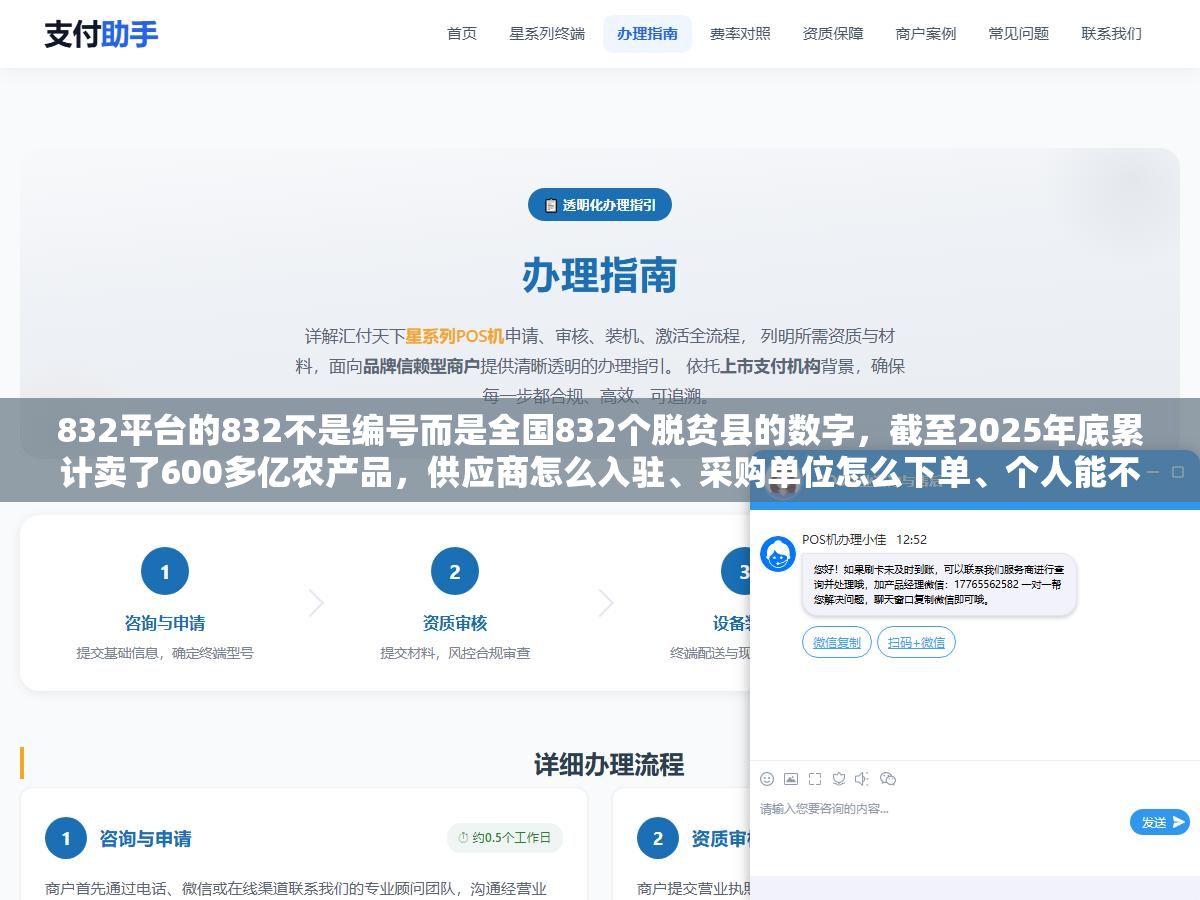The height and width of the screenshot is (900, 1200).
Task: Click the 832平台 overlay banner text
Action: point(600,450)
